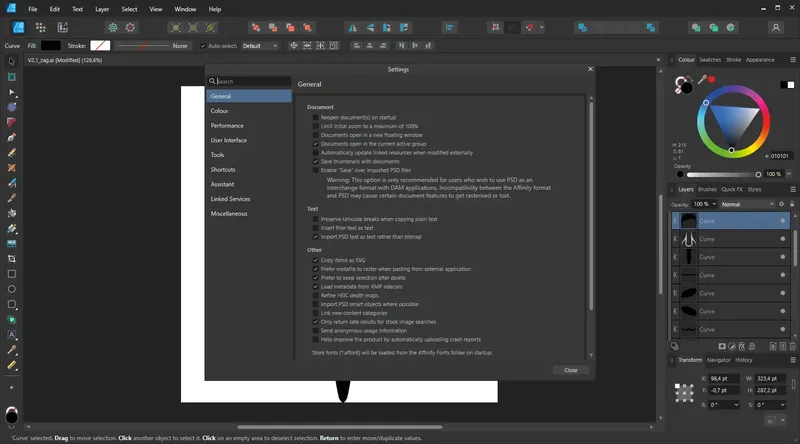This screenshot has width=800, height=444.
Task: Expand the hidden tools arrow in left toolbar
Action: 11,387
